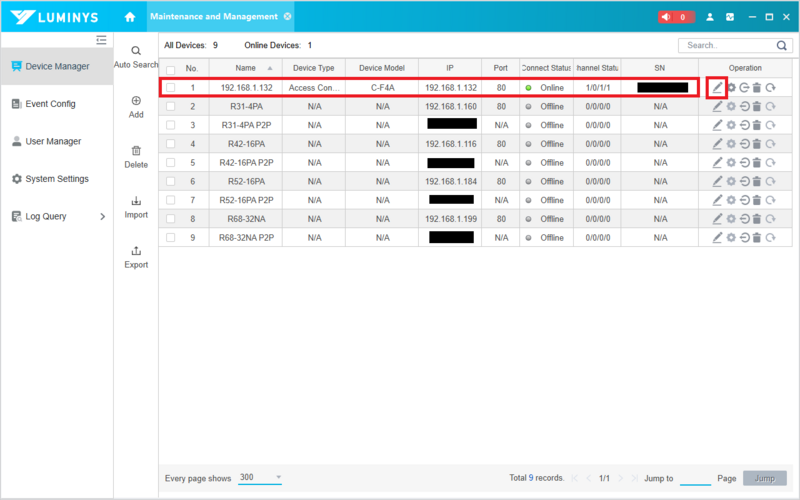Image resolution: width=800 pixels, height=500 pixels.
Task: Open gear config for R42-16PA
Action: 731,144
